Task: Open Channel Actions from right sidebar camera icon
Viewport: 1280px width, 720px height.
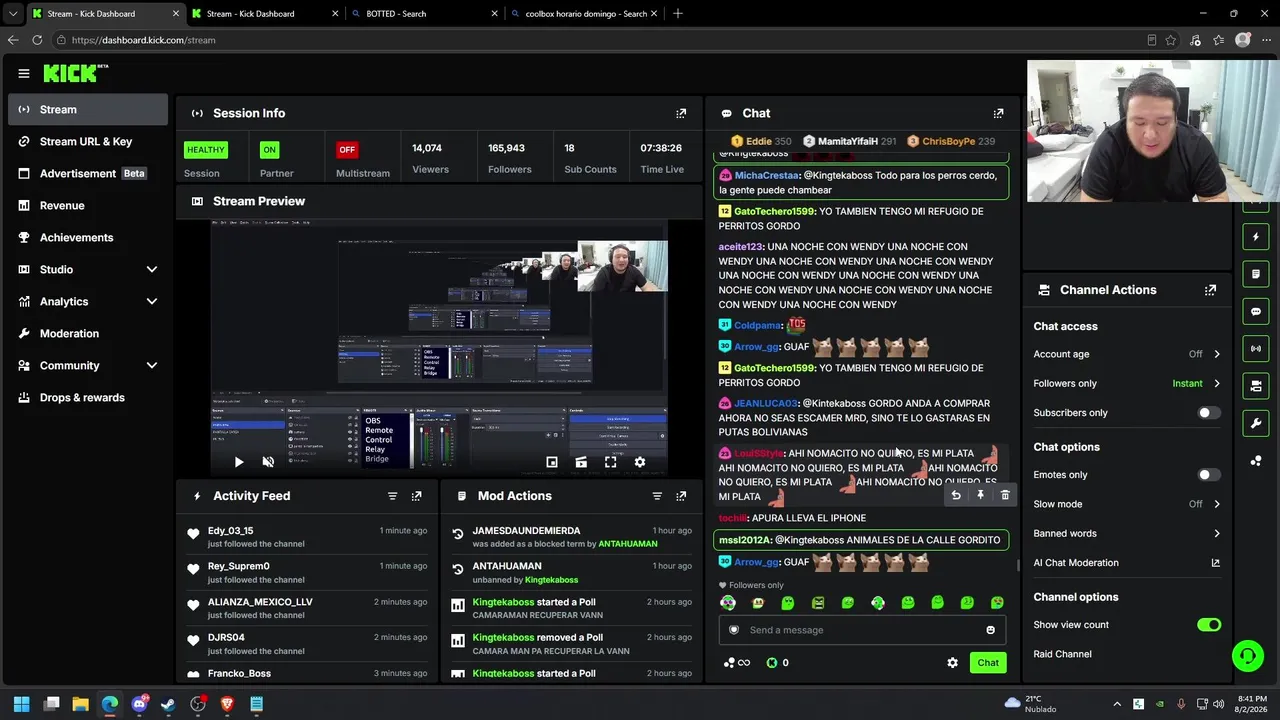Action: coord(1256,386)
